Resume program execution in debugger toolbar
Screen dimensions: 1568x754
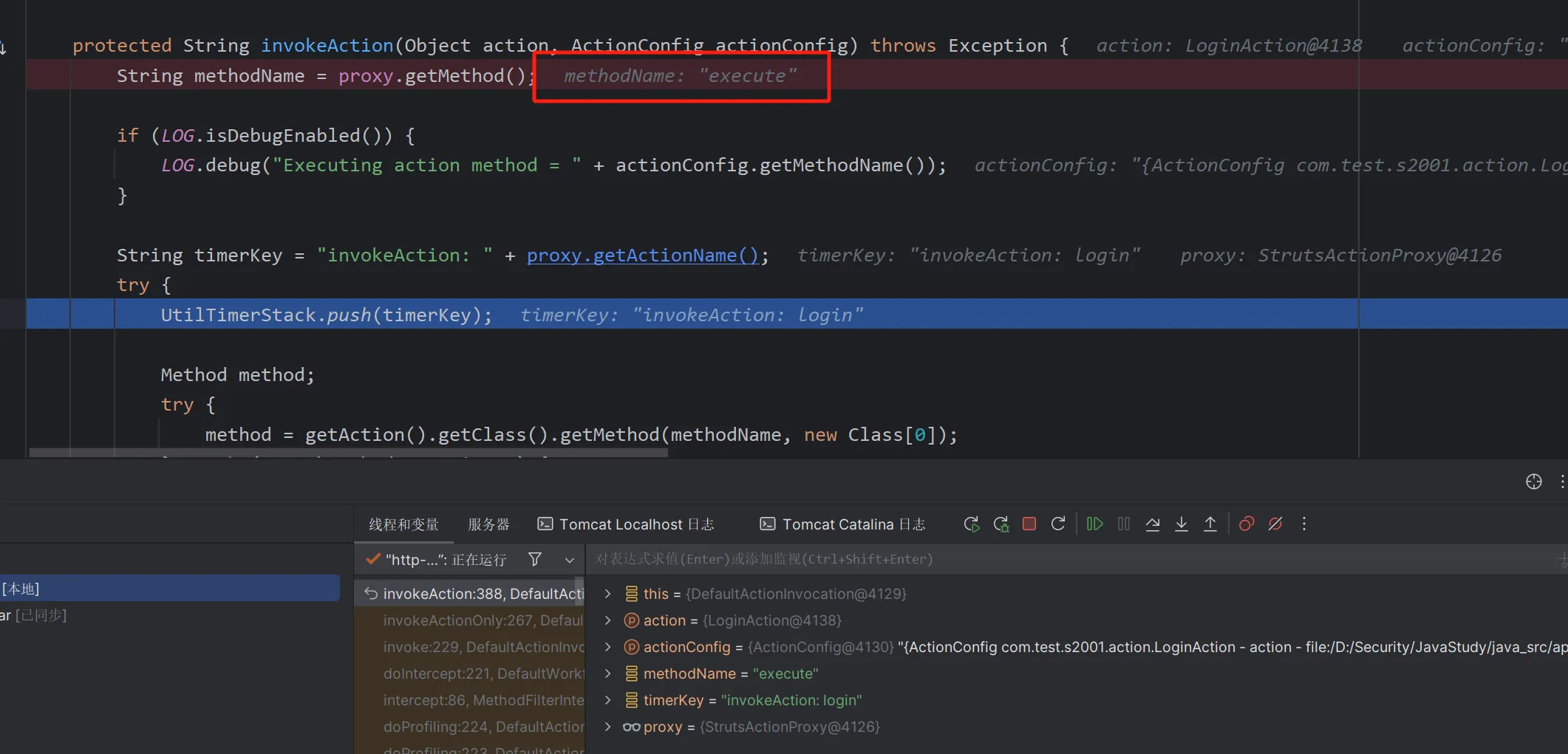tap(1095, 524)
